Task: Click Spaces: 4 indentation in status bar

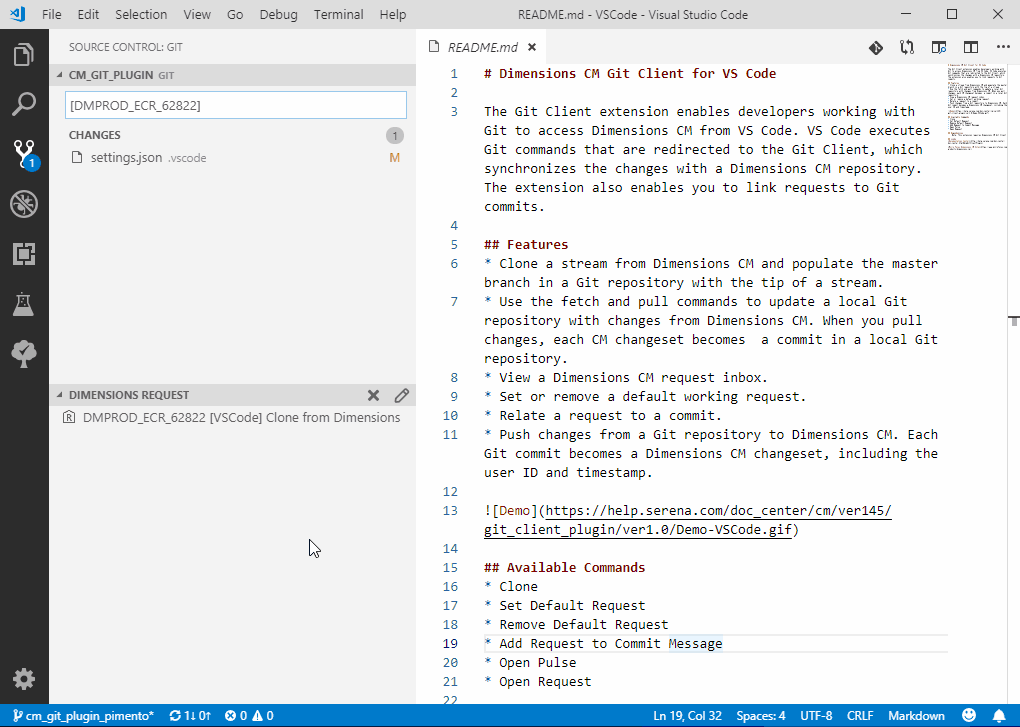Action: 760,716
